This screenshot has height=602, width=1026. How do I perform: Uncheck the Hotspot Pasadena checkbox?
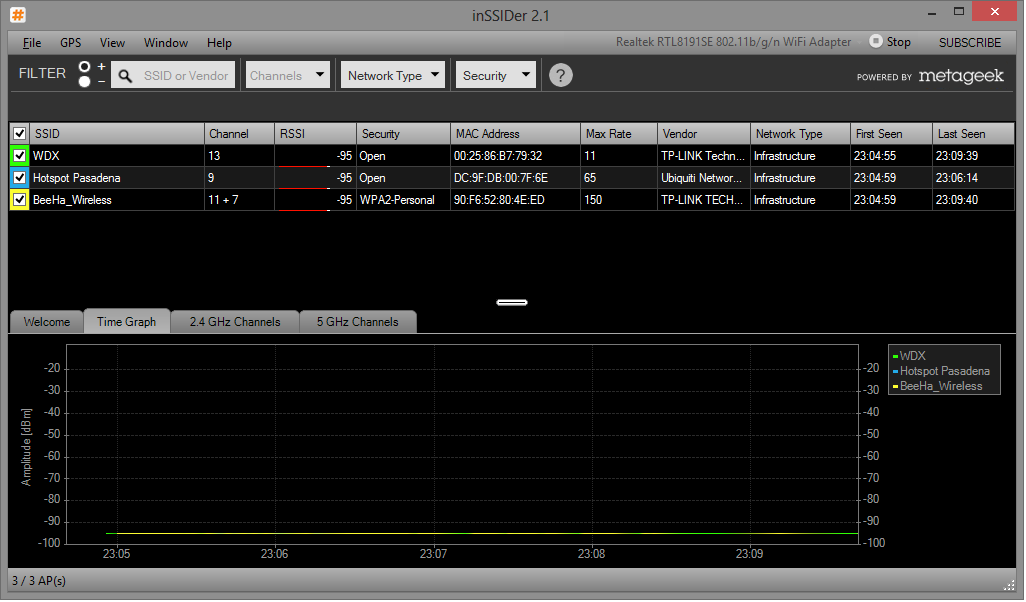(20, 178)
